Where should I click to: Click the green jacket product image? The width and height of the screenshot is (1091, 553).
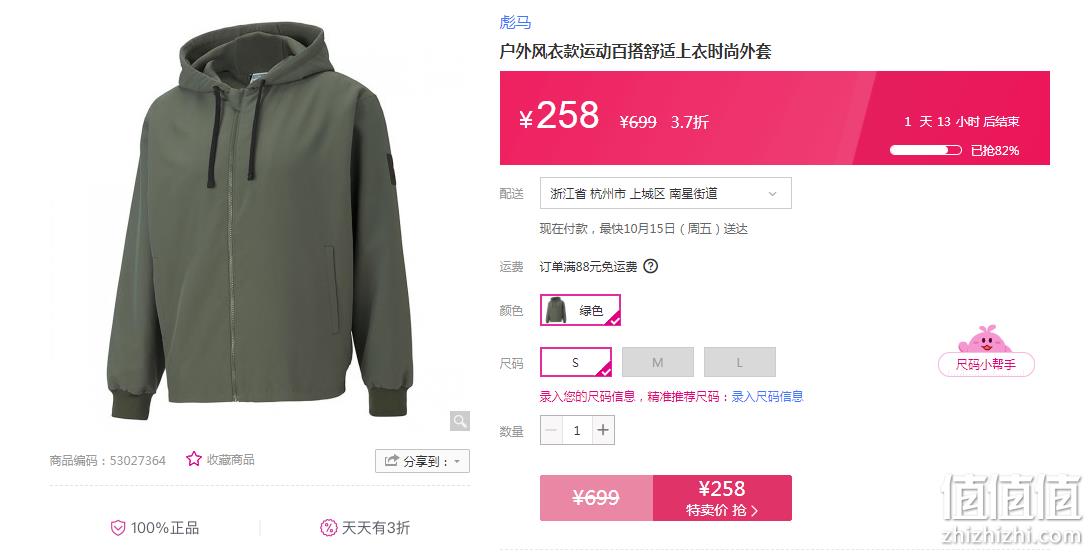[x=260, y=223]
